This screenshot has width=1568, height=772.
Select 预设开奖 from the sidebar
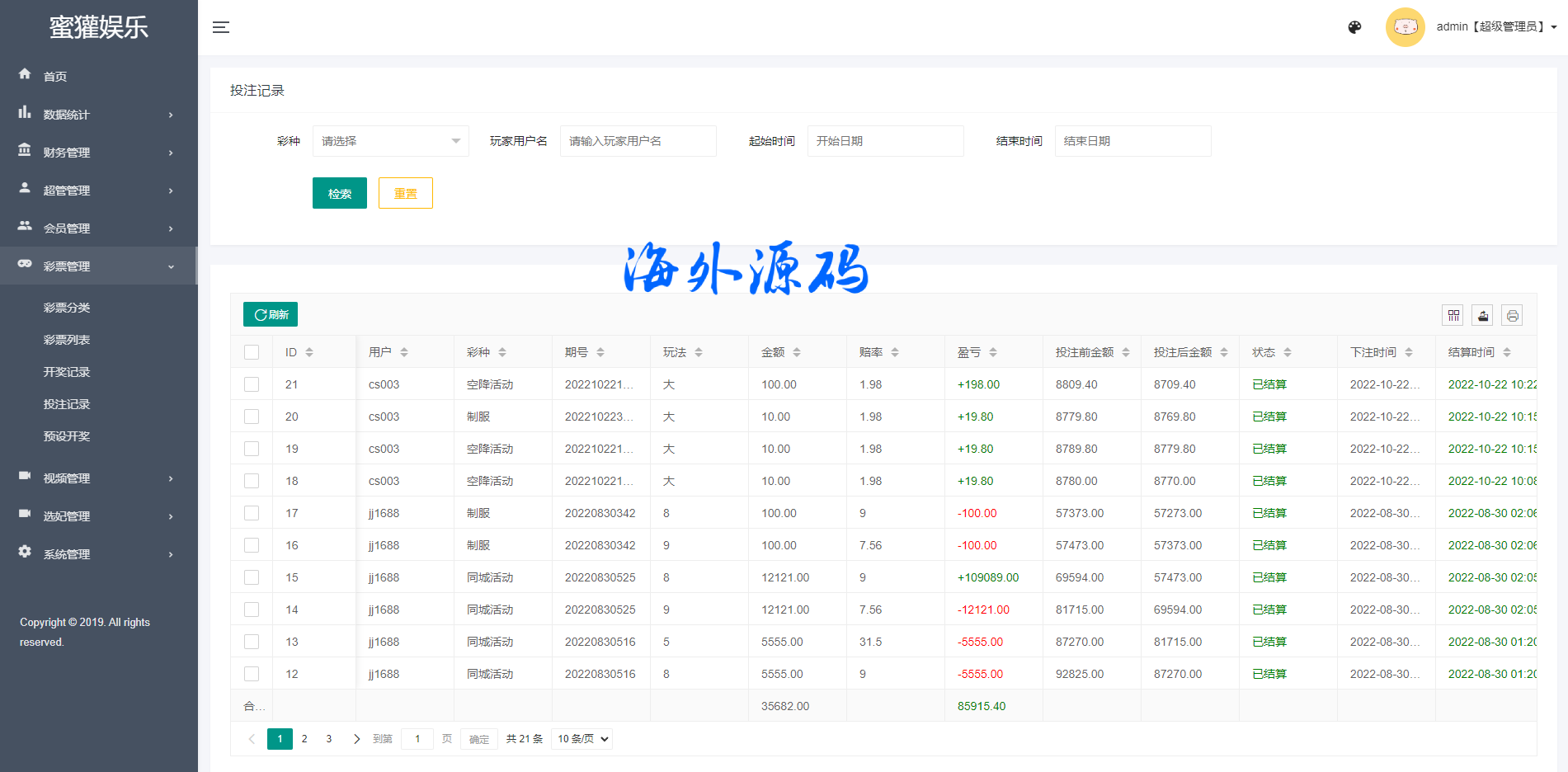(67, 436)
